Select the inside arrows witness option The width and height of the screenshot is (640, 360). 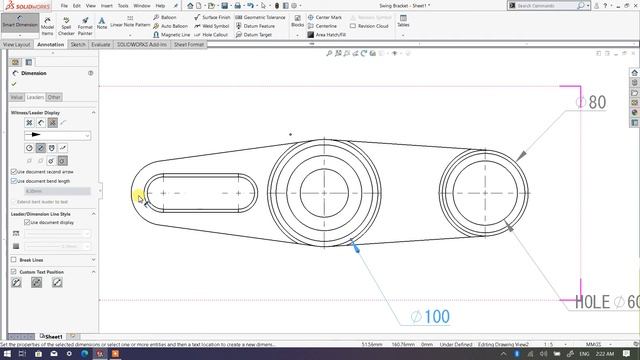(41, 122)
